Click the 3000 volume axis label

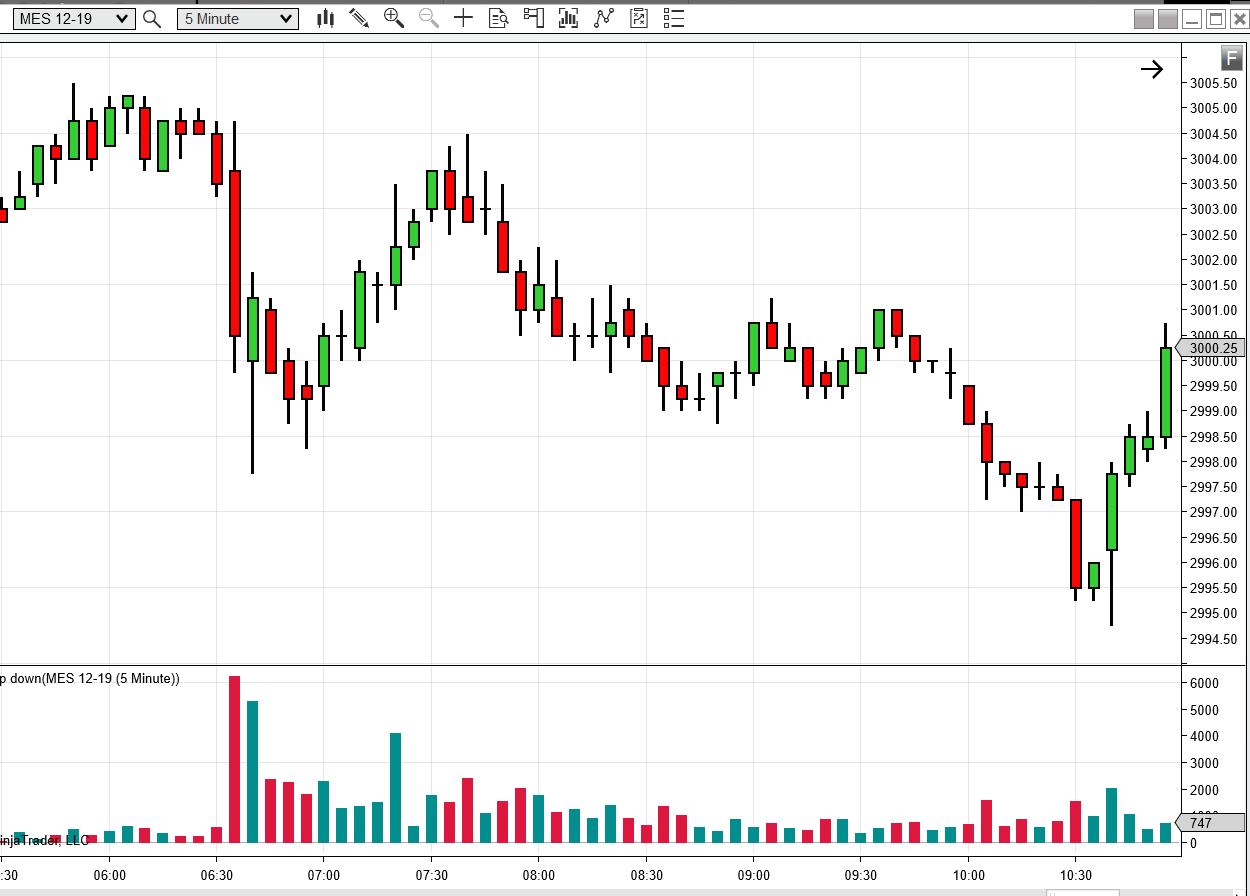pos(1204,763)
